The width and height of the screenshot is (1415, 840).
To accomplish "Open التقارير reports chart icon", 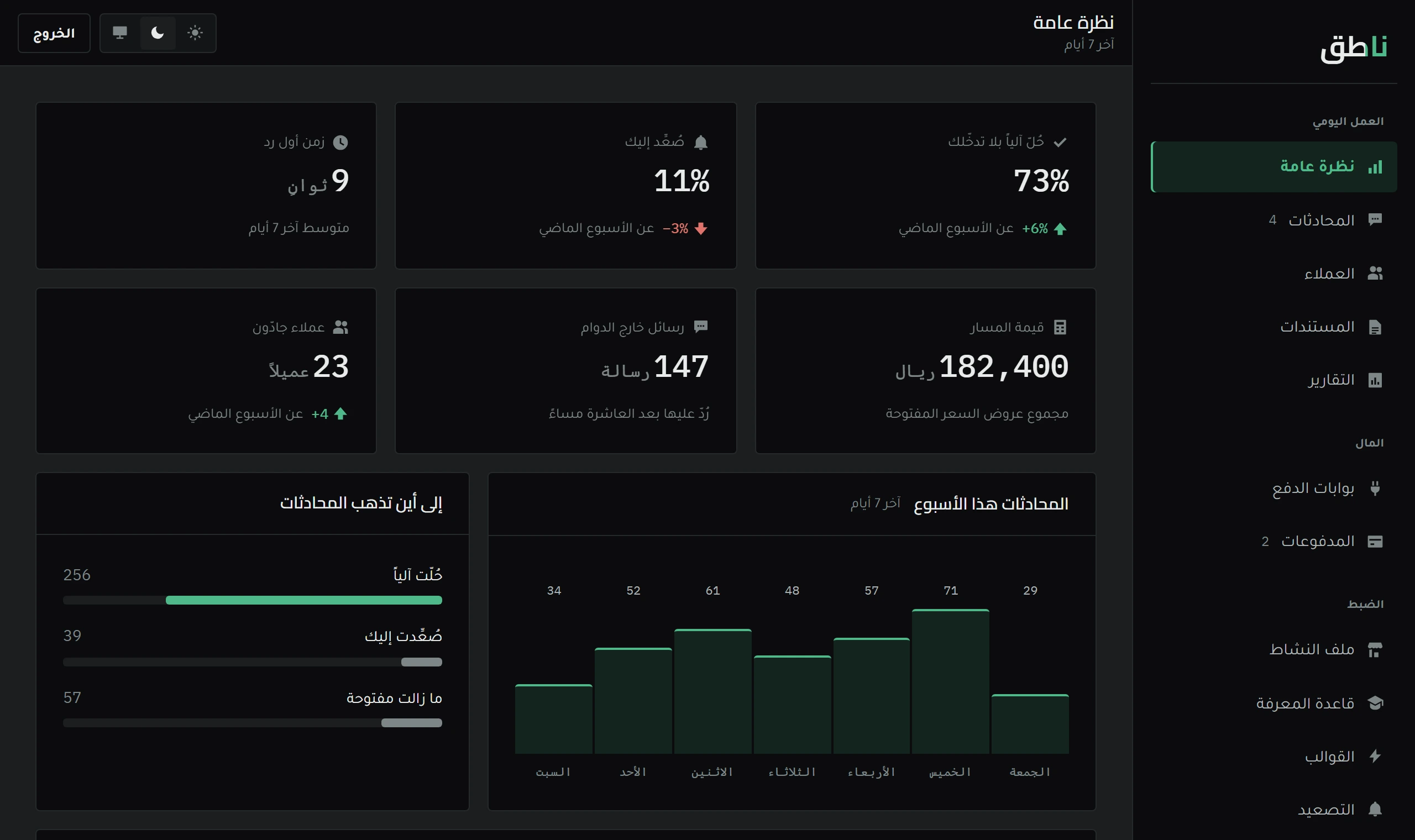I will pos(1375,380).
